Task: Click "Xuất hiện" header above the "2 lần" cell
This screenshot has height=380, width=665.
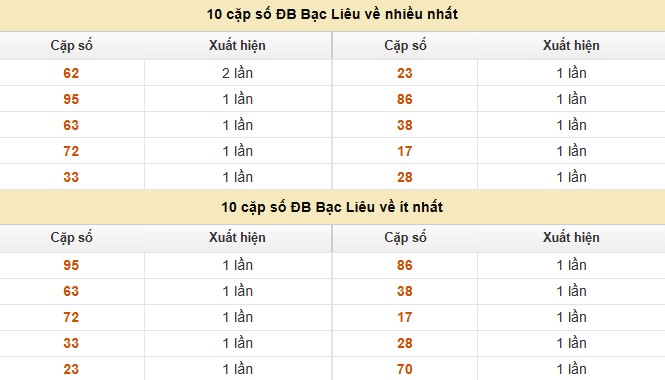Action: coord(237,45)
